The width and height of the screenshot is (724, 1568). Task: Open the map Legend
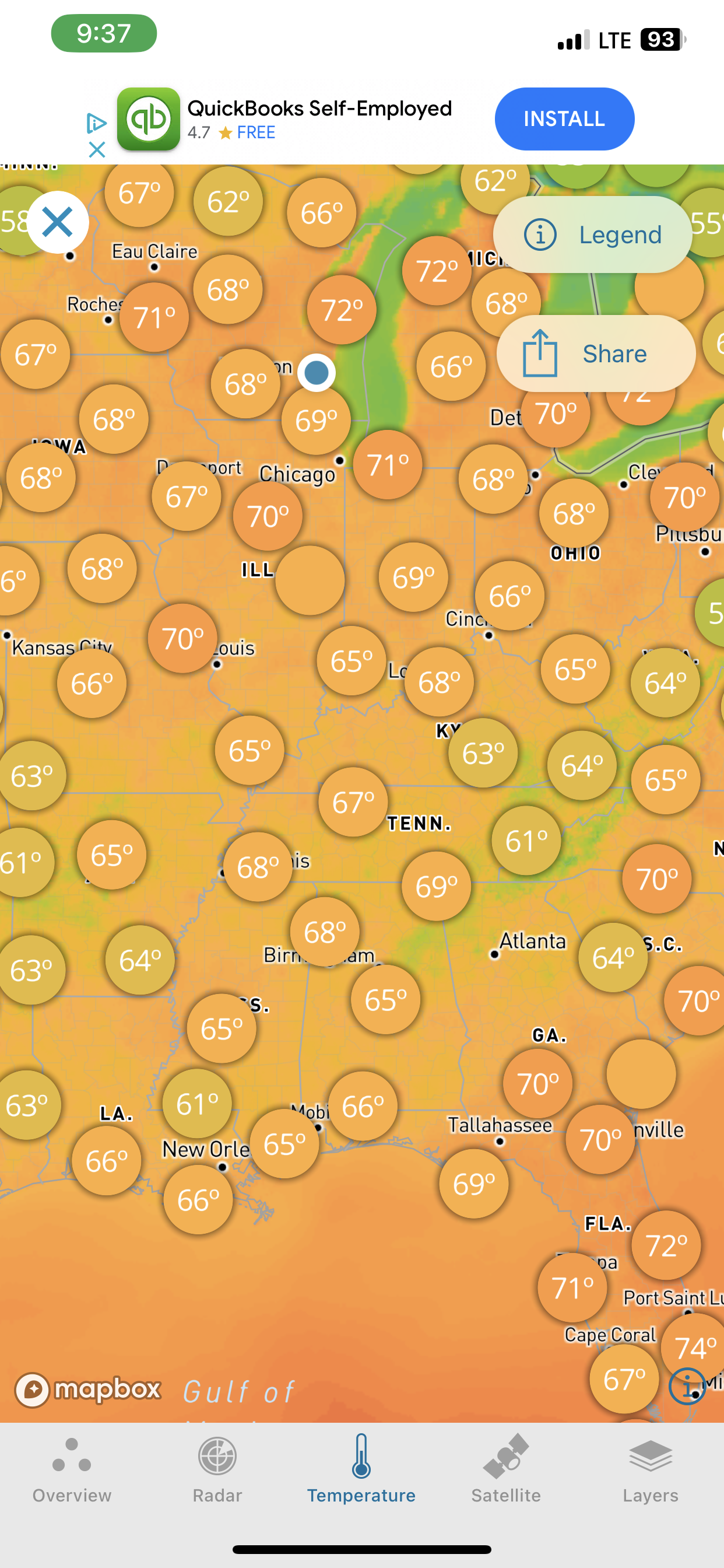(592, 235)
